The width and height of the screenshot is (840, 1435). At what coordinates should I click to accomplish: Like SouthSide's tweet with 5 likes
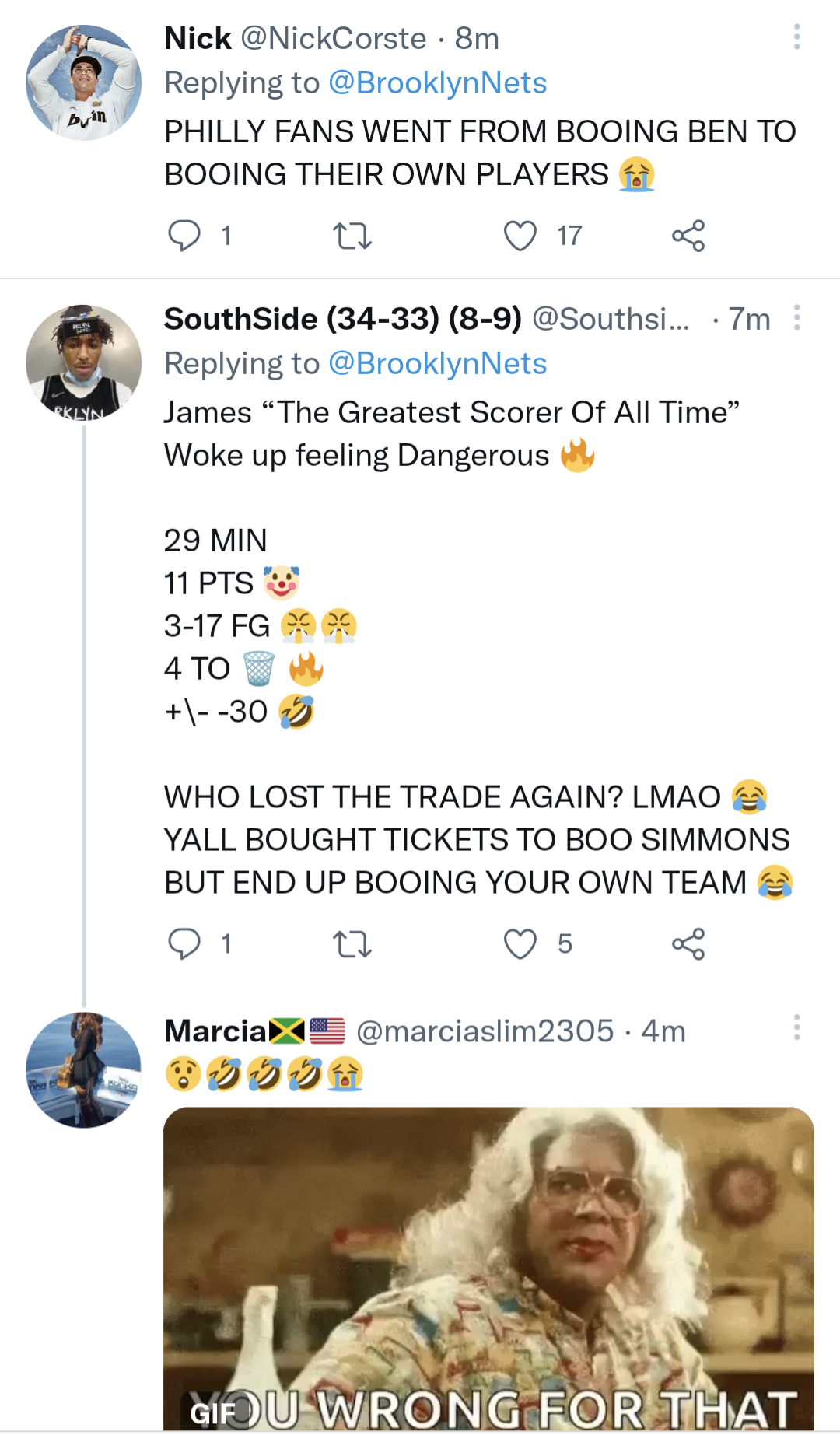click(x=520, y=943)
